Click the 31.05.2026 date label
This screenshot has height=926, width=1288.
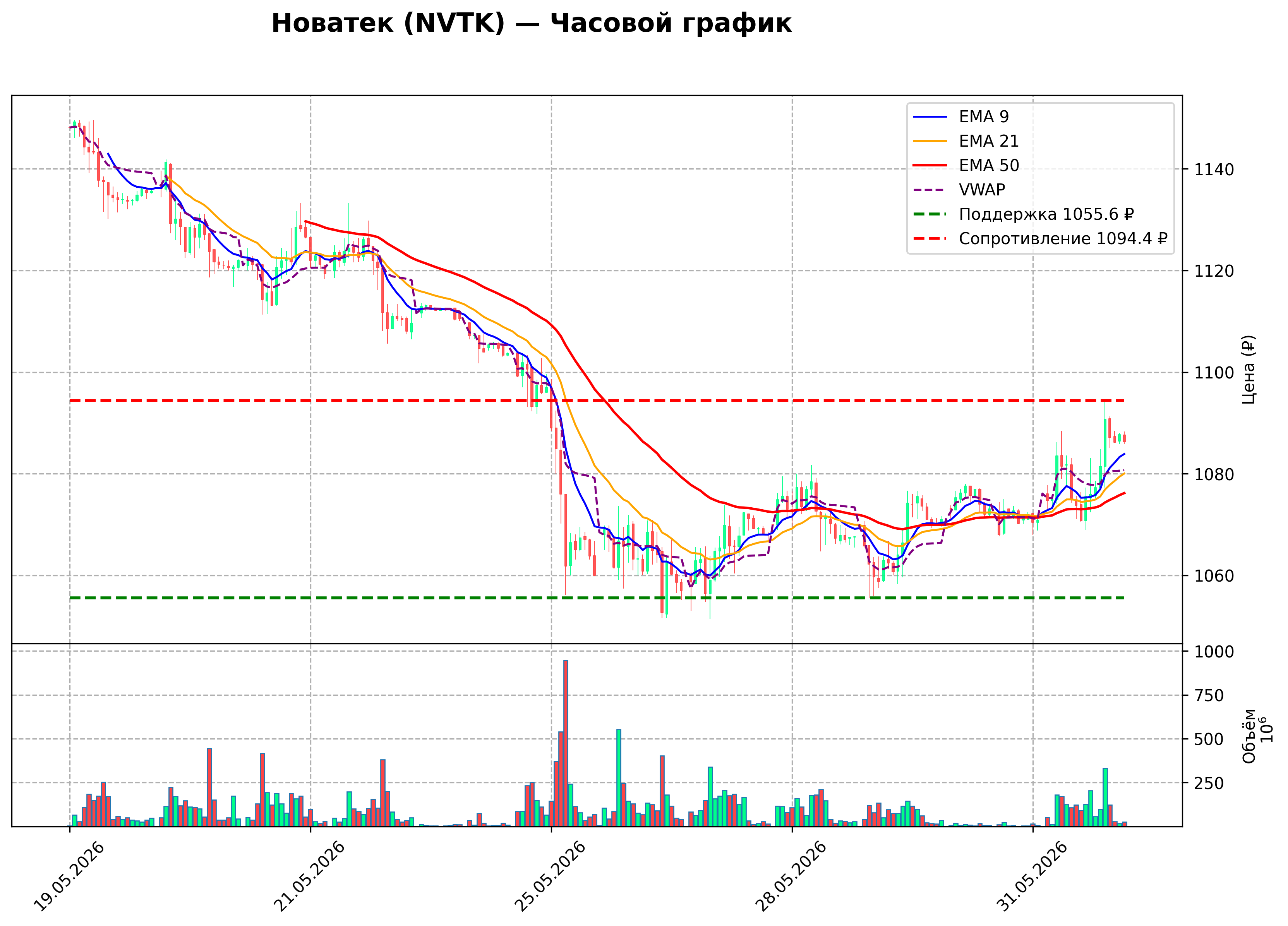pos(1032,877)
